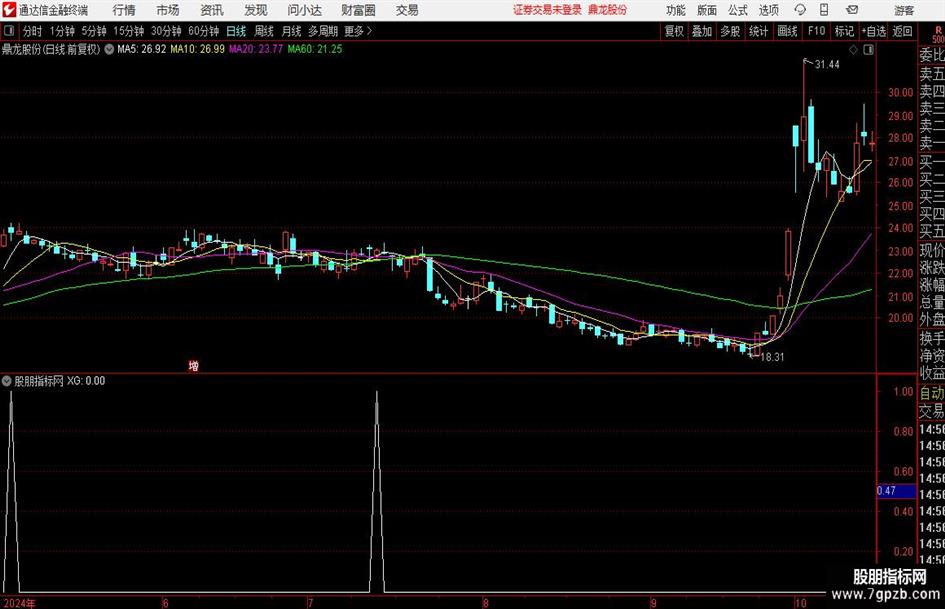Screen dimensions: 945x609
Task: Open the 财富圈 menu
Action: 358,10
